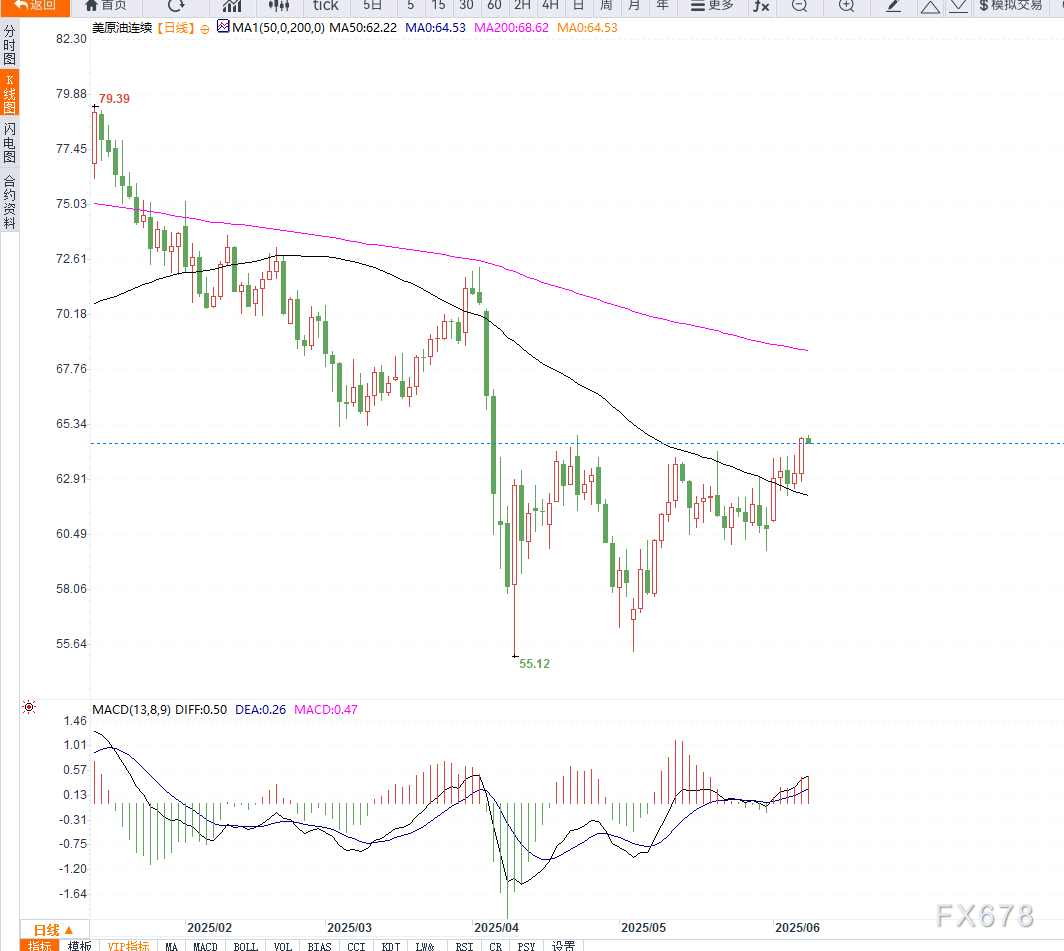Viewport: 1064px width, 951px height.
Task: Click the fx formula icon
Action: coord(761,5)
